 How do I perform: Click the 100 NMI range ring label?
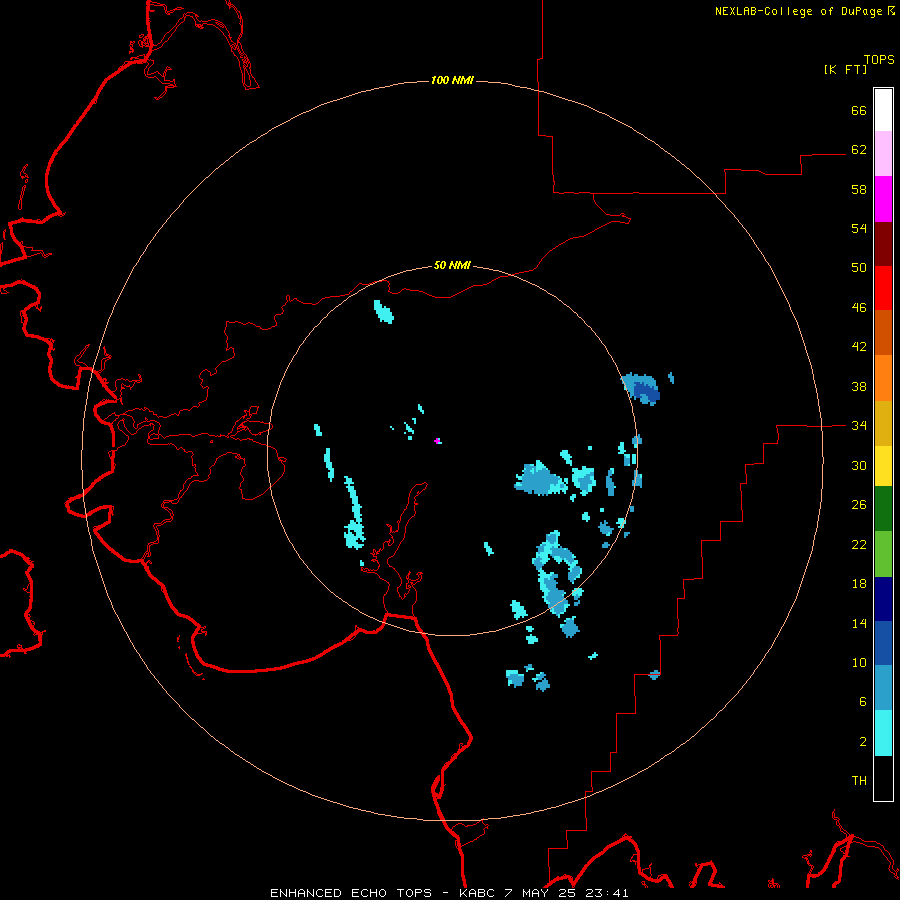pyautogui.click(x=452, y=80)
